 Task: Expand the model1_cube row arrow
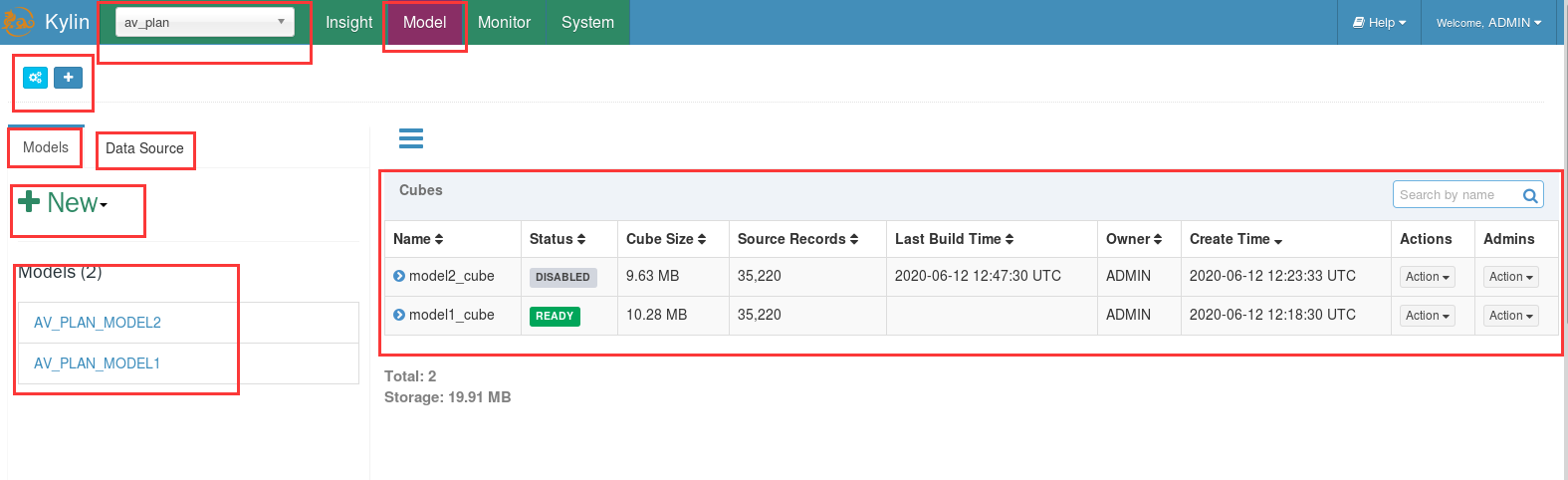click(399, 315)
